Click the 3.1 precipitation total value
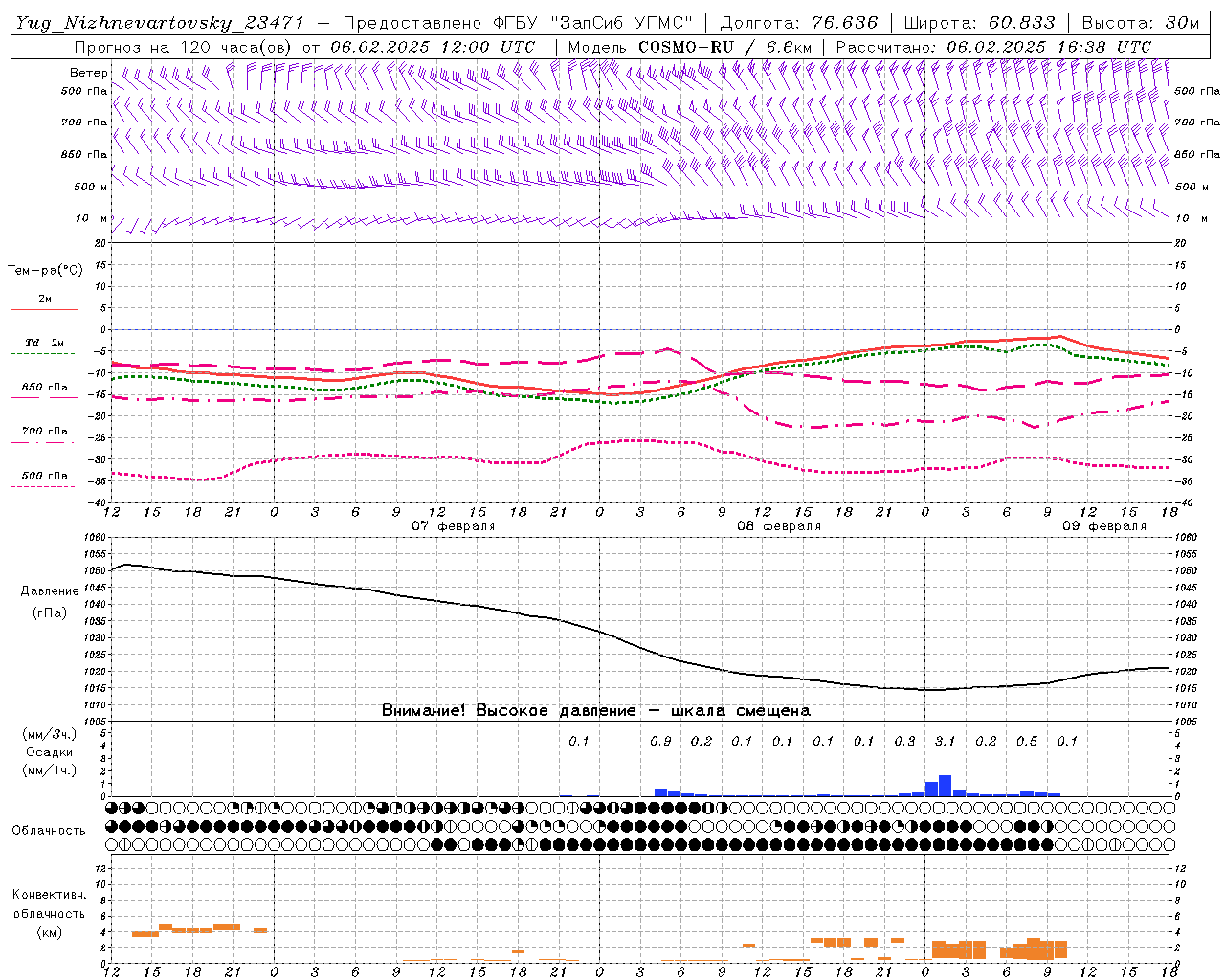The height and width of the screenshot is (980, 1225). click(945, 741)
